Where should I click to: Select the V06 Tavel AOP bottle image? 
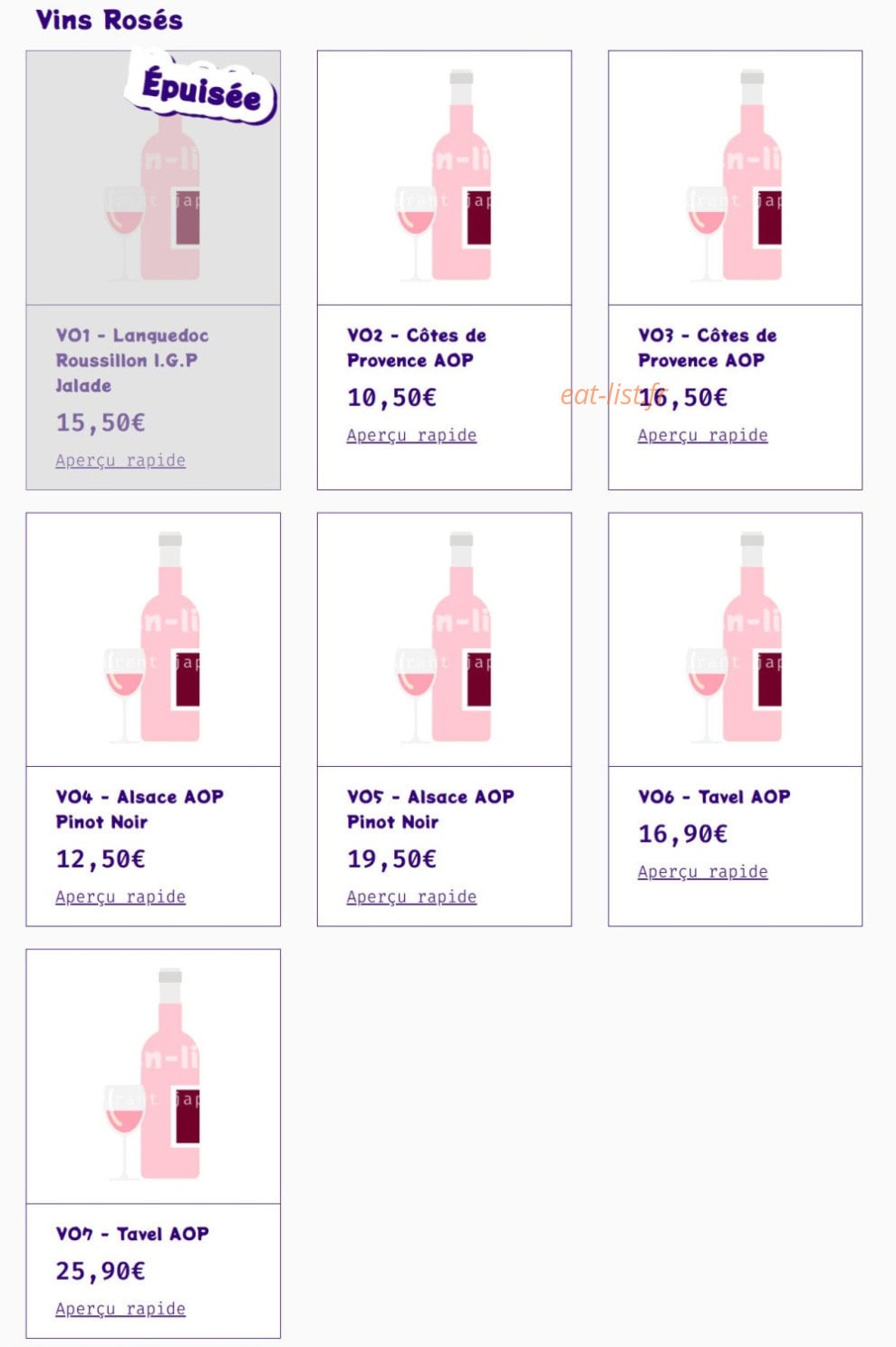click(735, 640)
